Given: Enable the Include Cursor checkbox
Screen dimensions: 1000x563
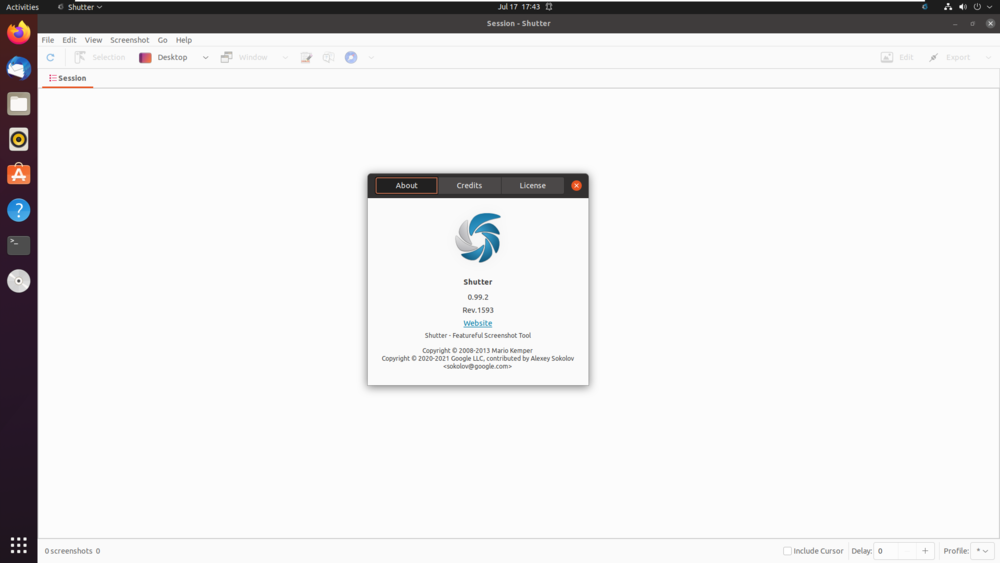Looking at the screenshot, I should pyautogui.click(x=788, y=551).
